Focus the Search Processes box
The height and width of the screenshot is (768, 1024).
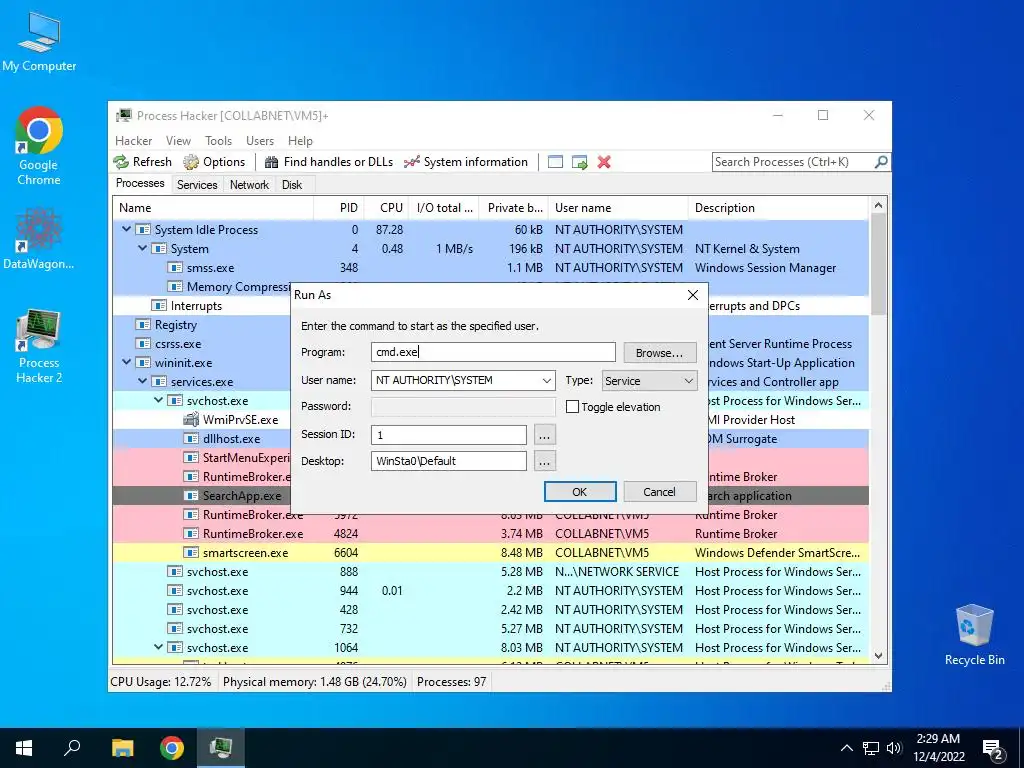coord(793,162)
